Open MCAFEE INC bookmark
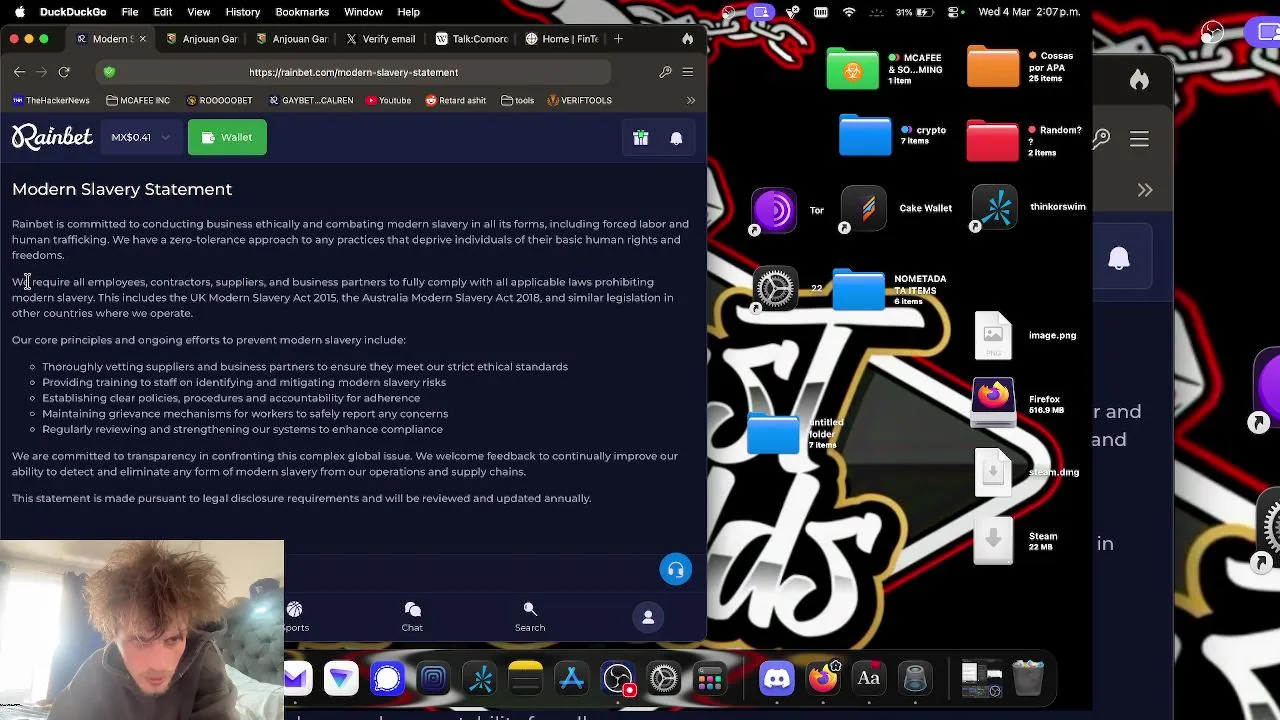The height and width of the screenshot is (720, 1280). [x=138, y=100]
